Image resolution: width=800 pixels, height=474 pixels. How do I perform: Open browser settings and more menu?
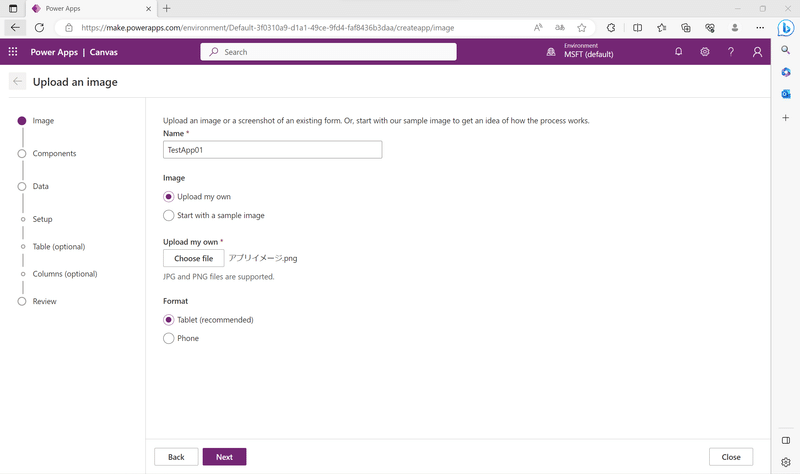(760, 28)
